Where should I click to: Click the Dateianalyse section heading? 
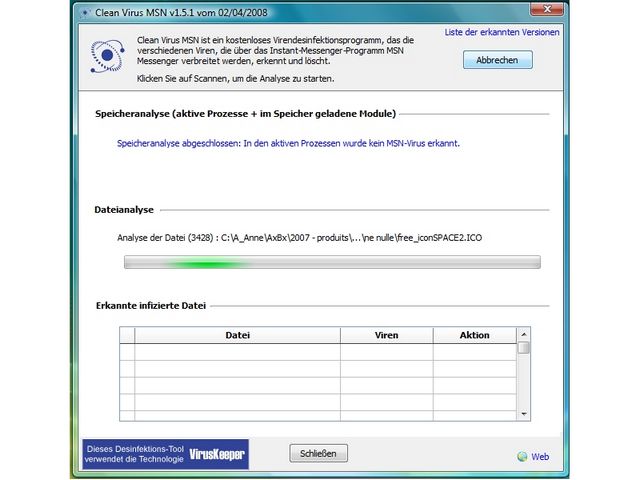(x=124, y=210)
